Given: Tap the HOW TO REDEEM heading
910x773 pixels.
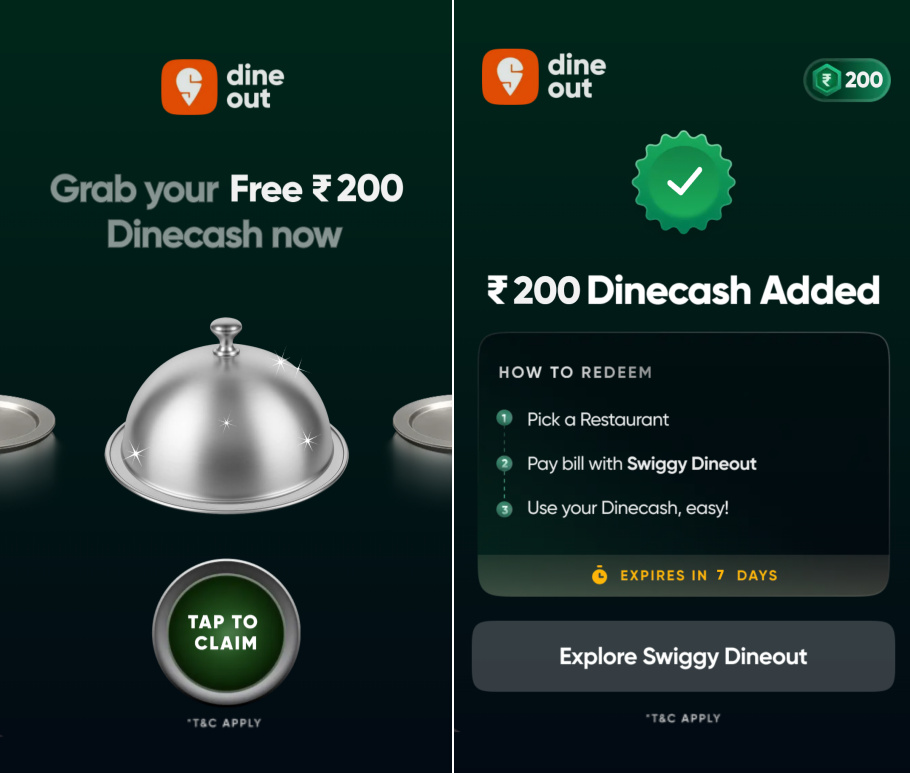Looking at the screenshot, I should click(x=575, y=373).
